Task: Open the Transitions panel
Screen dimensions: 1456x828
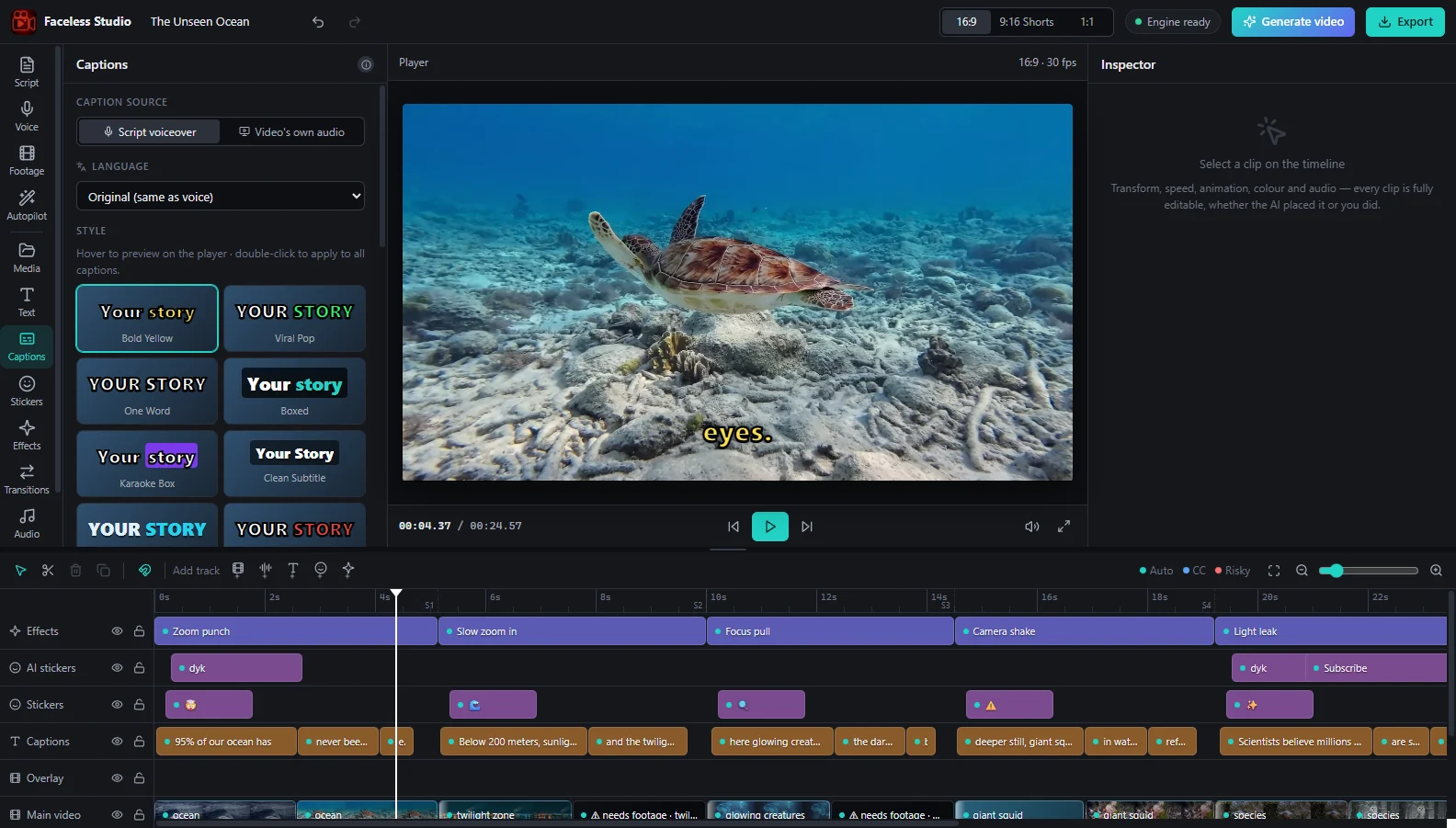Action: click(27, 479)
